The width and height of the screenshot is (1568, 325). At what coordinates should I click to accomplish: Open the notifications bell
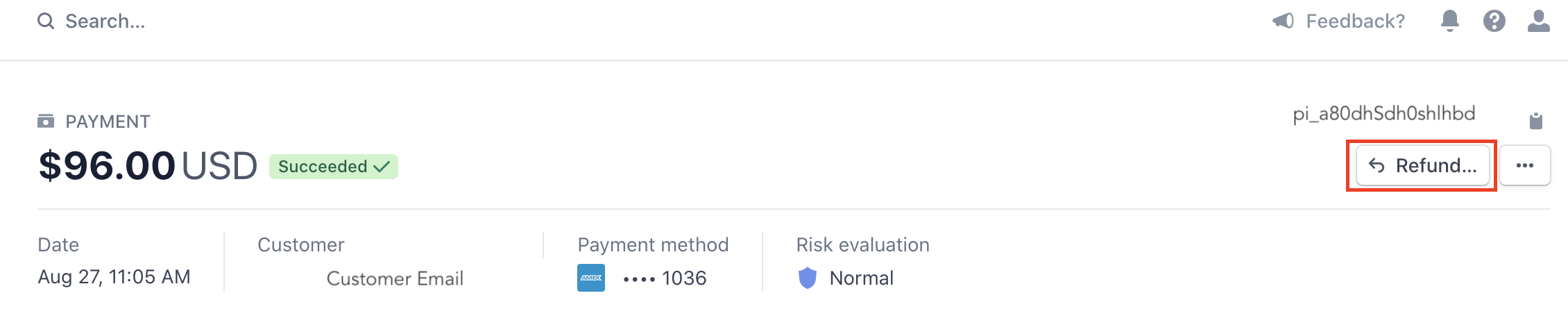[1449, 22]
